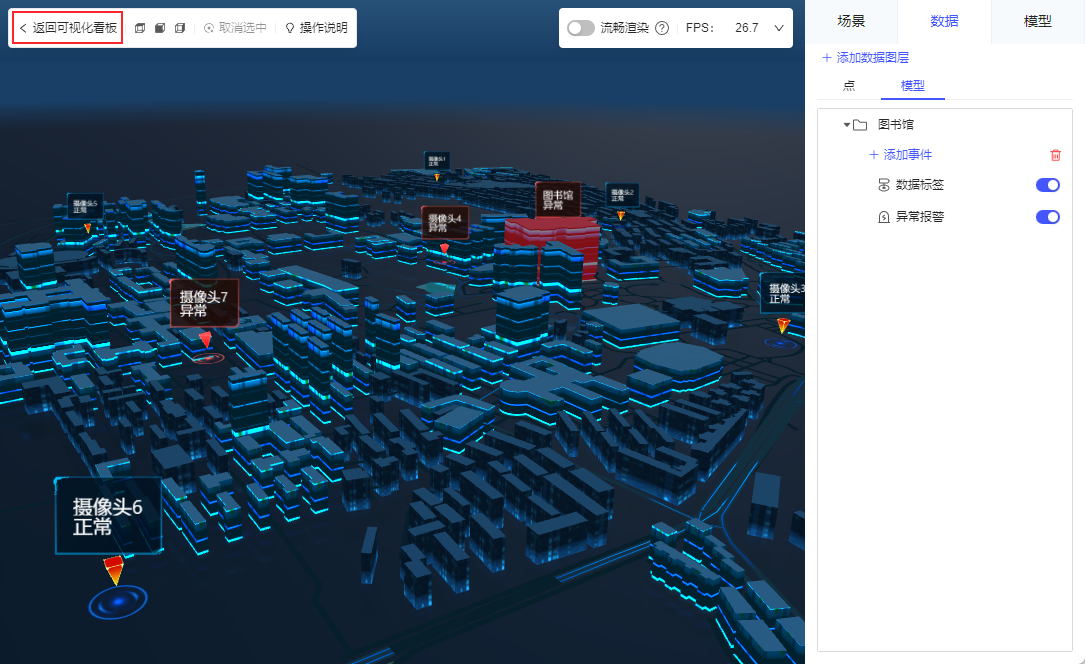Click the 摄像头1 label in scene
This screenshot has width=1085, height=664.
pos(437,161)
